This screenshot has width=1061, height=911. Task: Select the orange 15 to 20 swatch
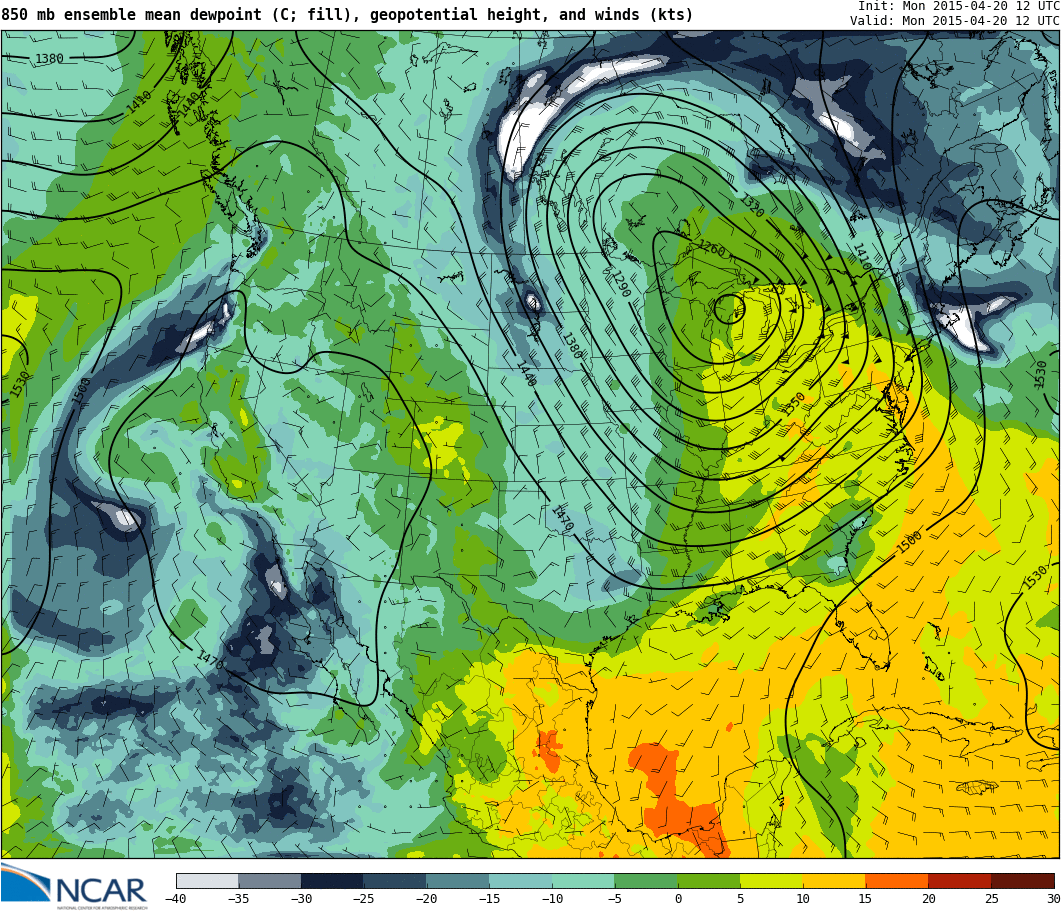click(x=896, y=881)
